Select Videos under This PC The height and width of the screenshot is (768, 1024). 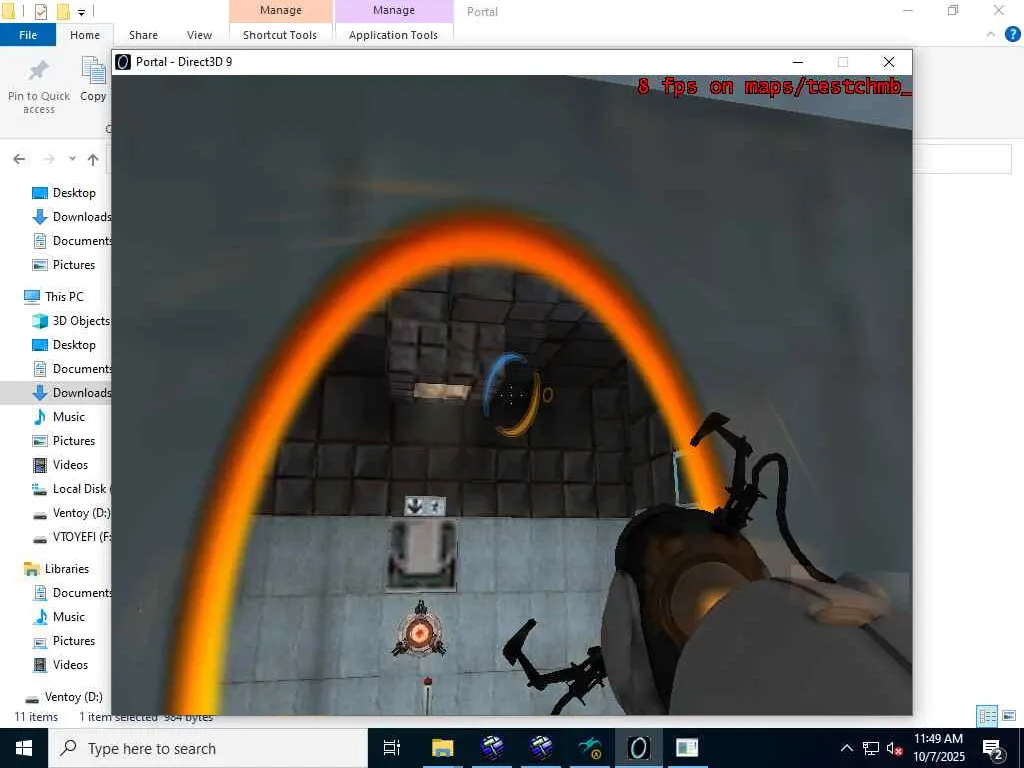point(61,465)
